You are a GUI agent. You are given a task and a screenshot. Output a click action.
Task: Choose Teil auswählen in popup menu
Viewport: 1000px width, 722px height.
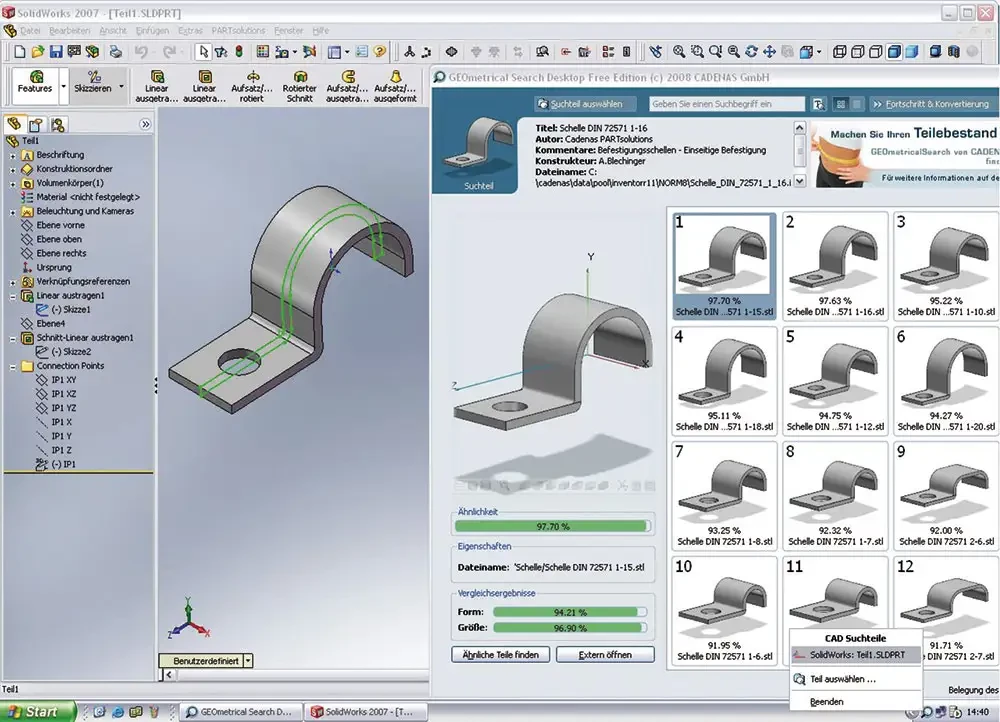(856, 679)
